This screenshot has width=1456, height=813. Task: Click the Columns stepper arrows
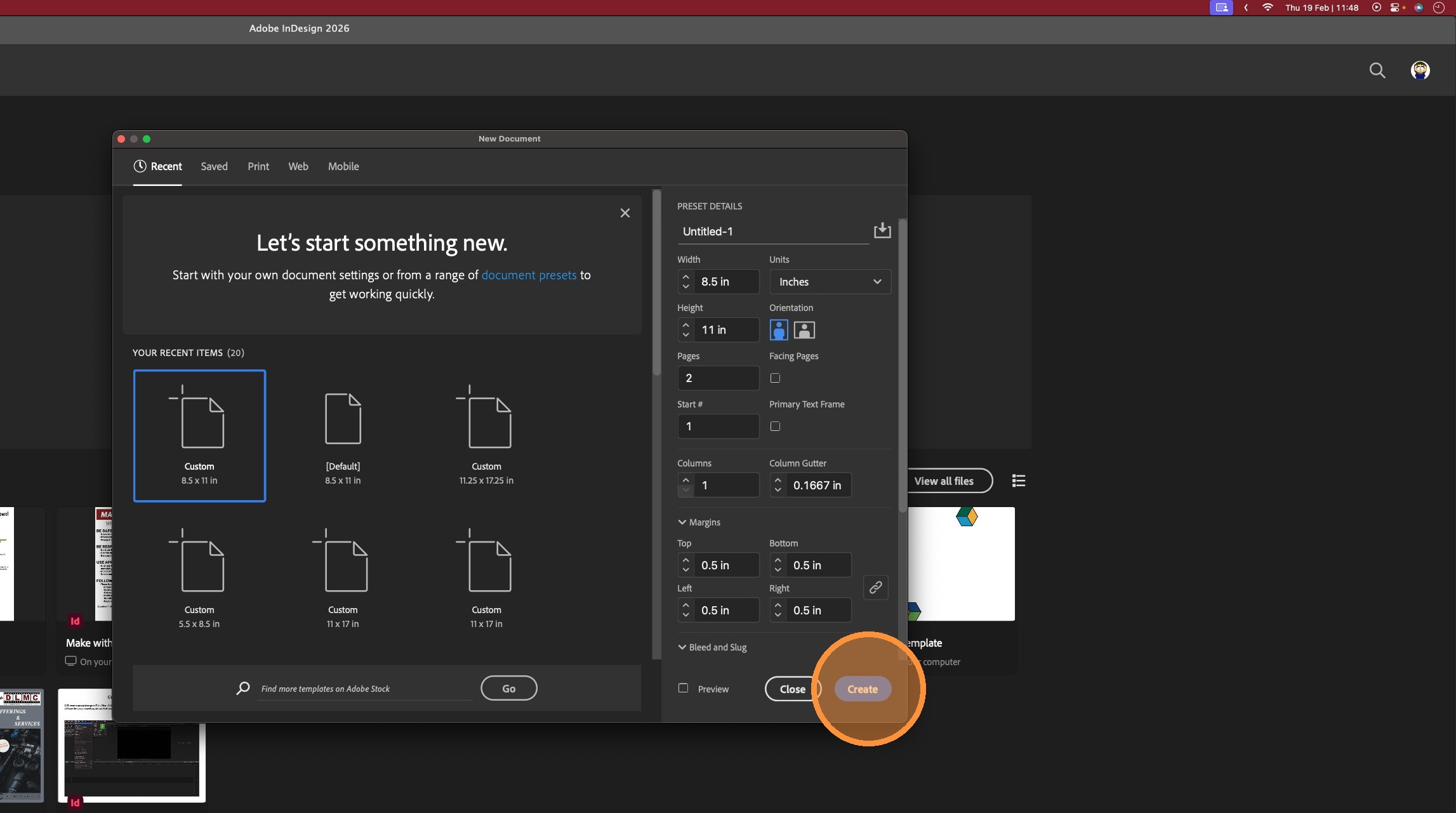coord(685,486)
